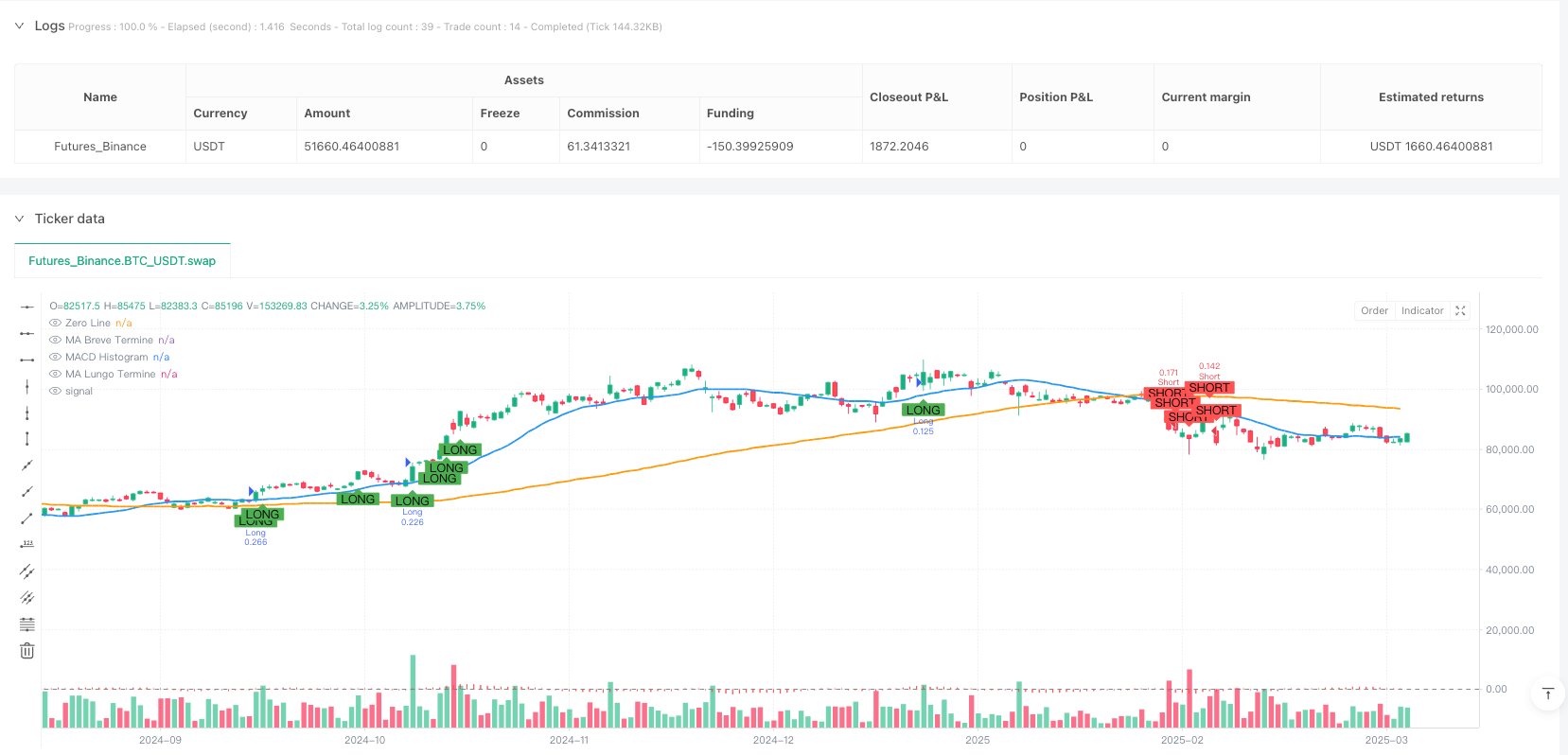Click the first LONG signal marker
The image size is (1568, 755).
[262, 515]
